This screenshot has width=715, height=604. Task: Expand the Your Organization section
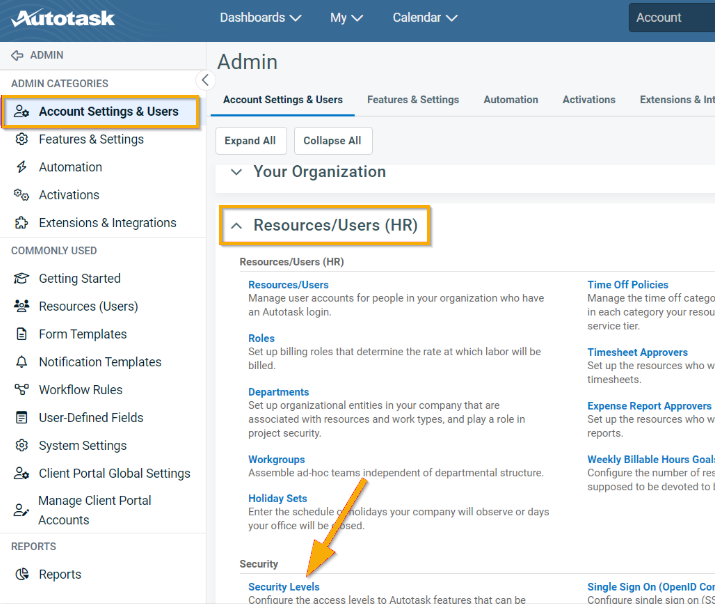(236, 172)
